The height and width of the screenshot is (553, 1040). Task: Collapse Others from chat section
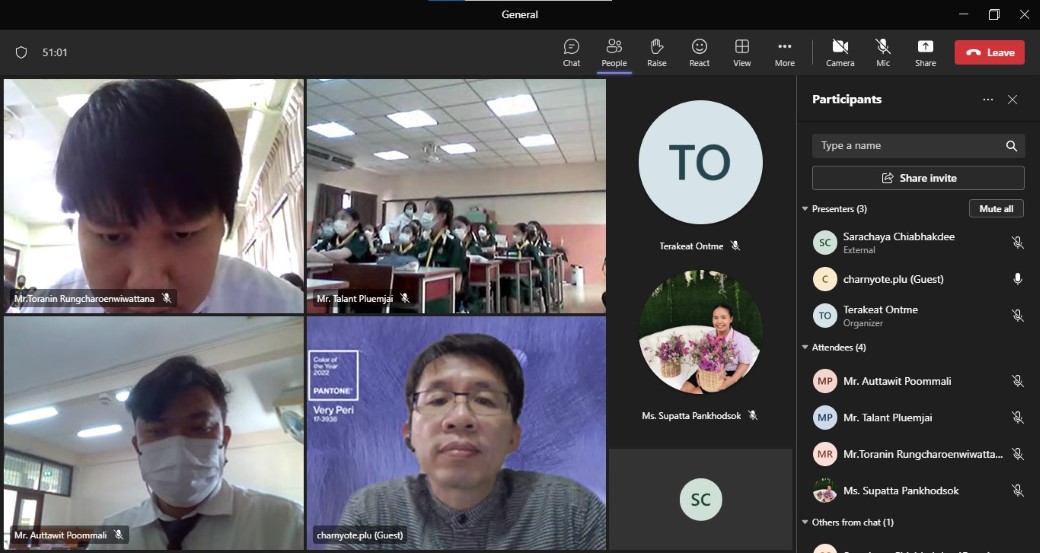(x=805, y=522)
